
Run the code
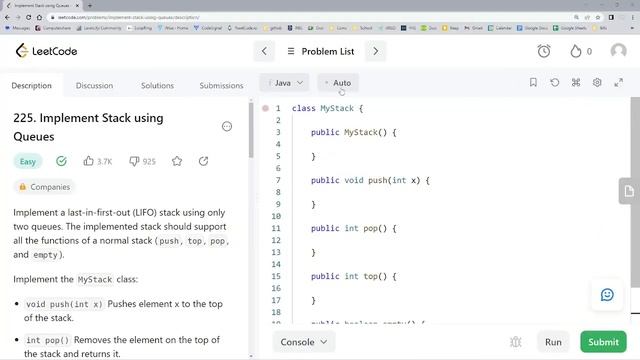[x=553, y=342]
